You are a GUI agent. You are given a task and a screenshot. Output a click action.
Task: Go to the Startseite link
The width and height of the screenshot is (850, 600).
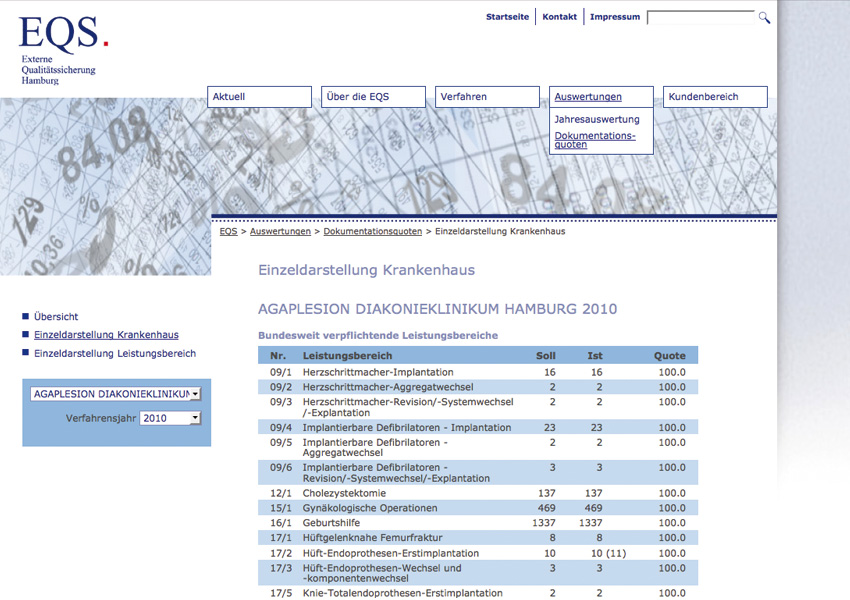507,17
